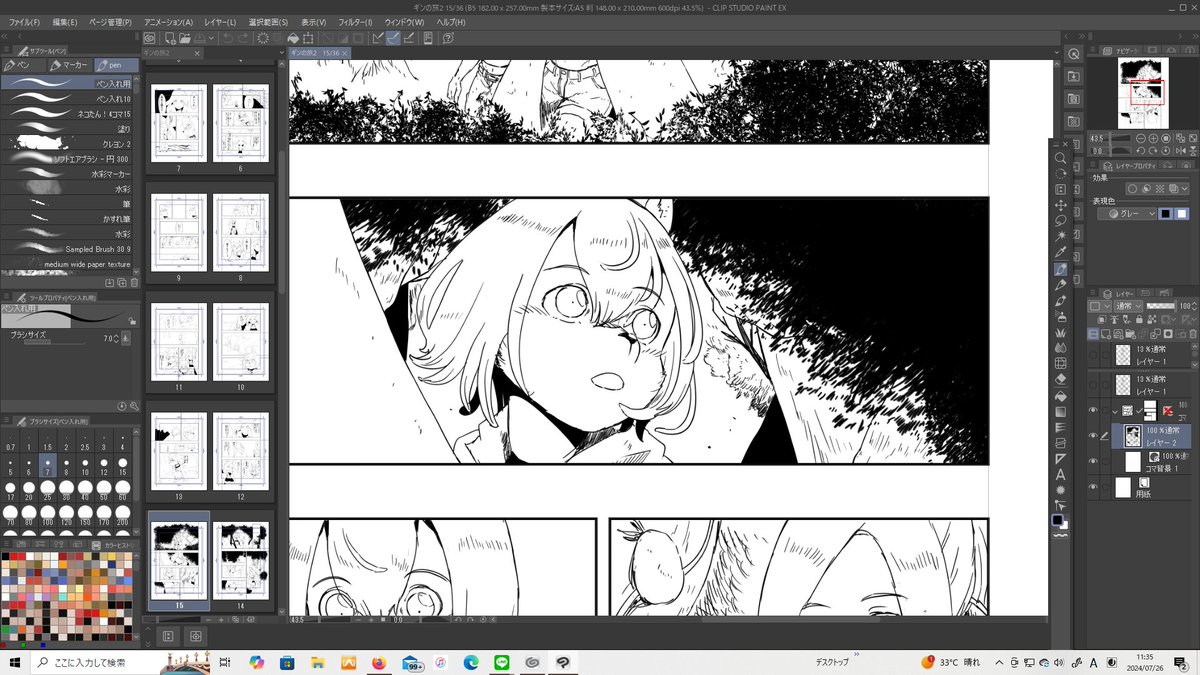Select the Lasso selection tool
Image resolution: width=1200 pixels, height=675 pixels.
tap(1060, 220)
